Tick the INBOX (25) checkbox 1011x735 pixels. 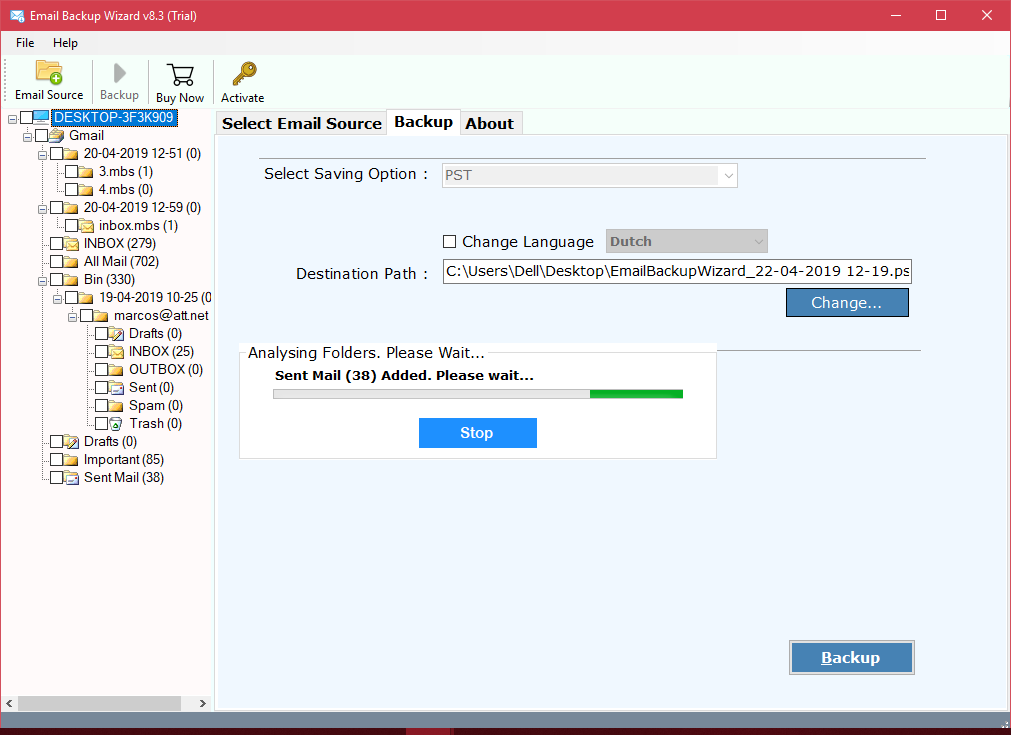pyautogui.click(x=102, y=352)
